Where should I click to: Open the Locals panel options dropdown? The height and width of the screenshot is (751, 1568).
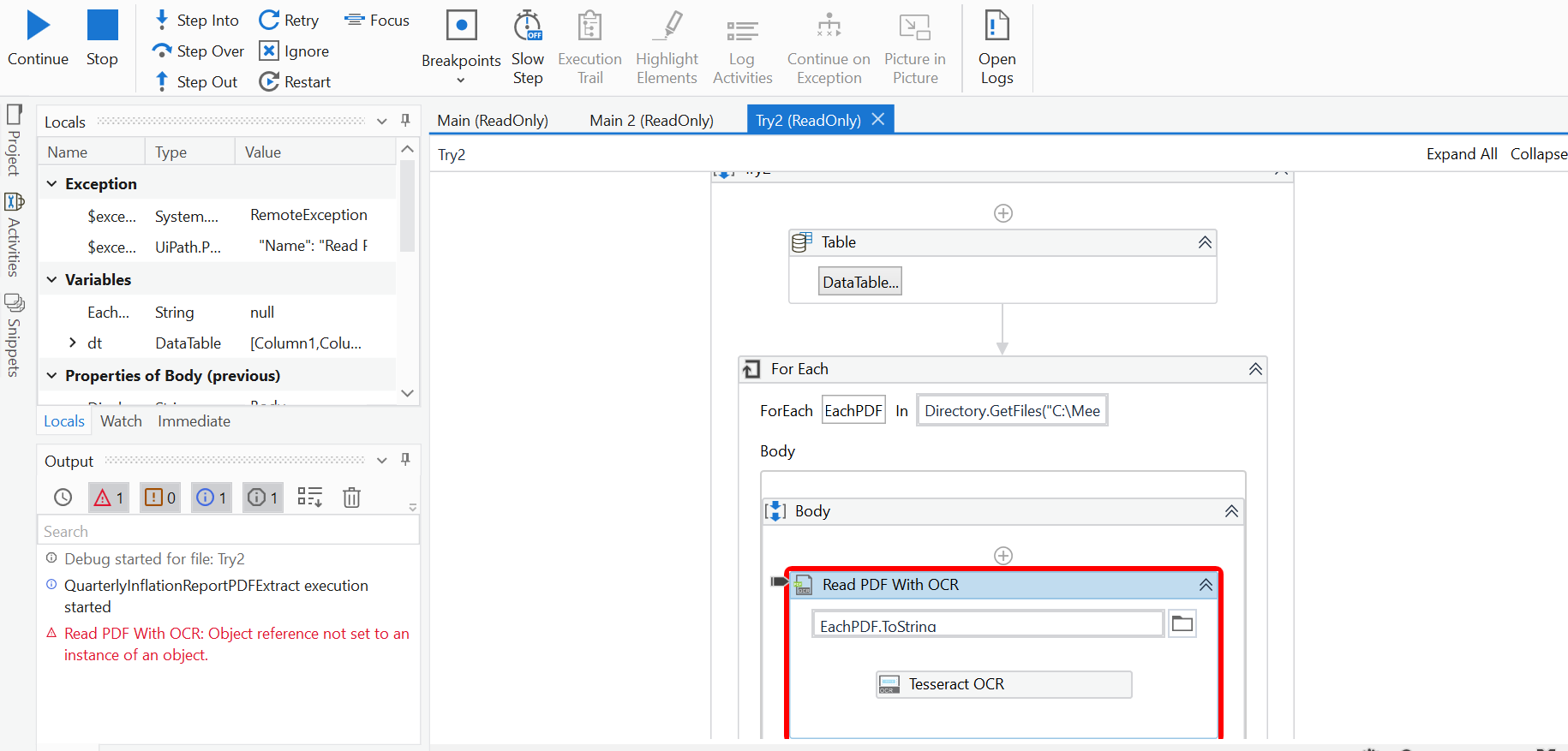click(382, 122)
